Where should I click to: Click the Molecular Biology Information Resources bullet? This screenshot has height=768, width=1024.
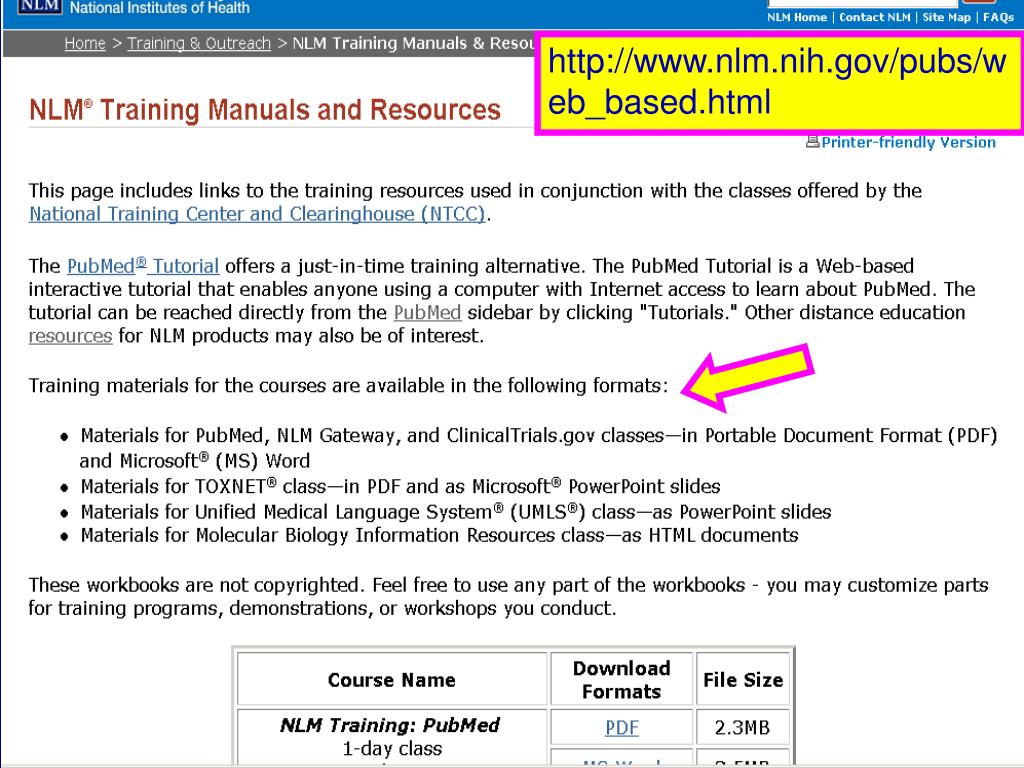click(x=440, y=536)
